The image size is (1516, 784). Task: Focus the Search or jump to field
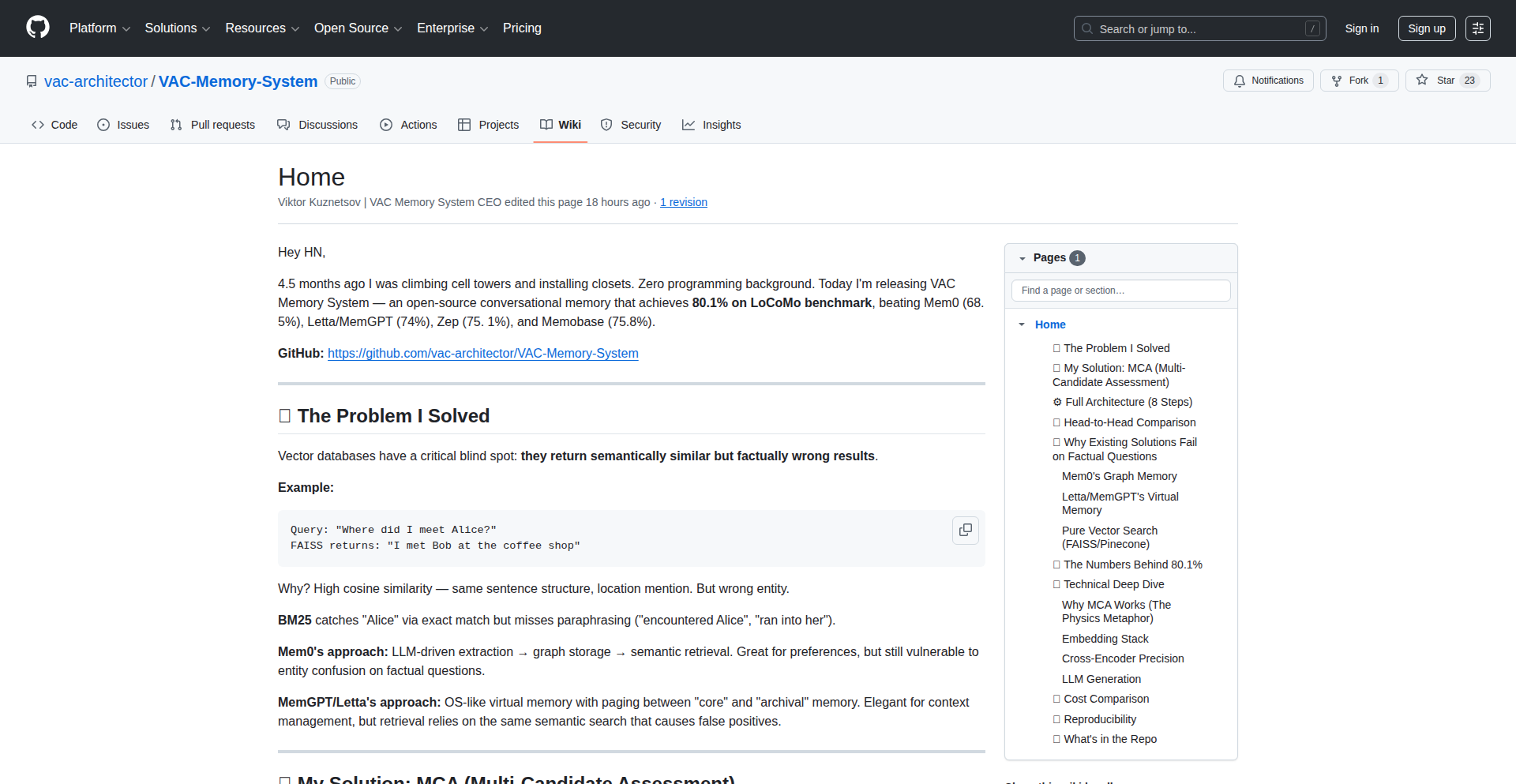coord(1199,28)
